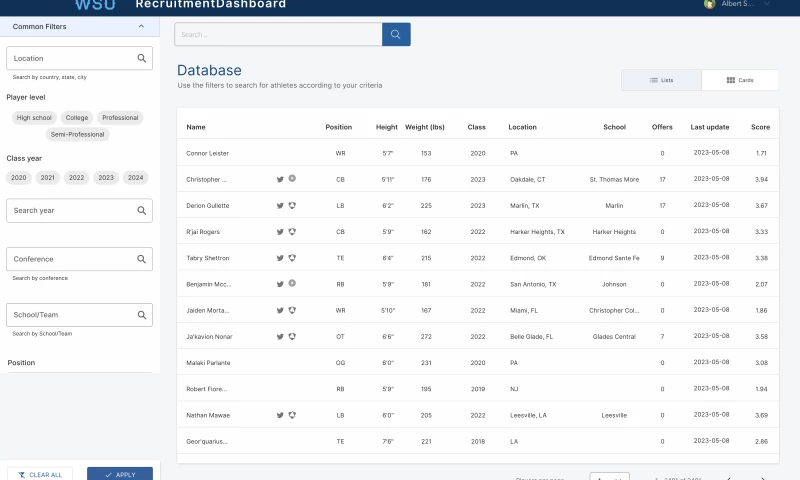Sort by the Height column header
Viewport: 800px width, 480px height.
click(x=387, y=127)
